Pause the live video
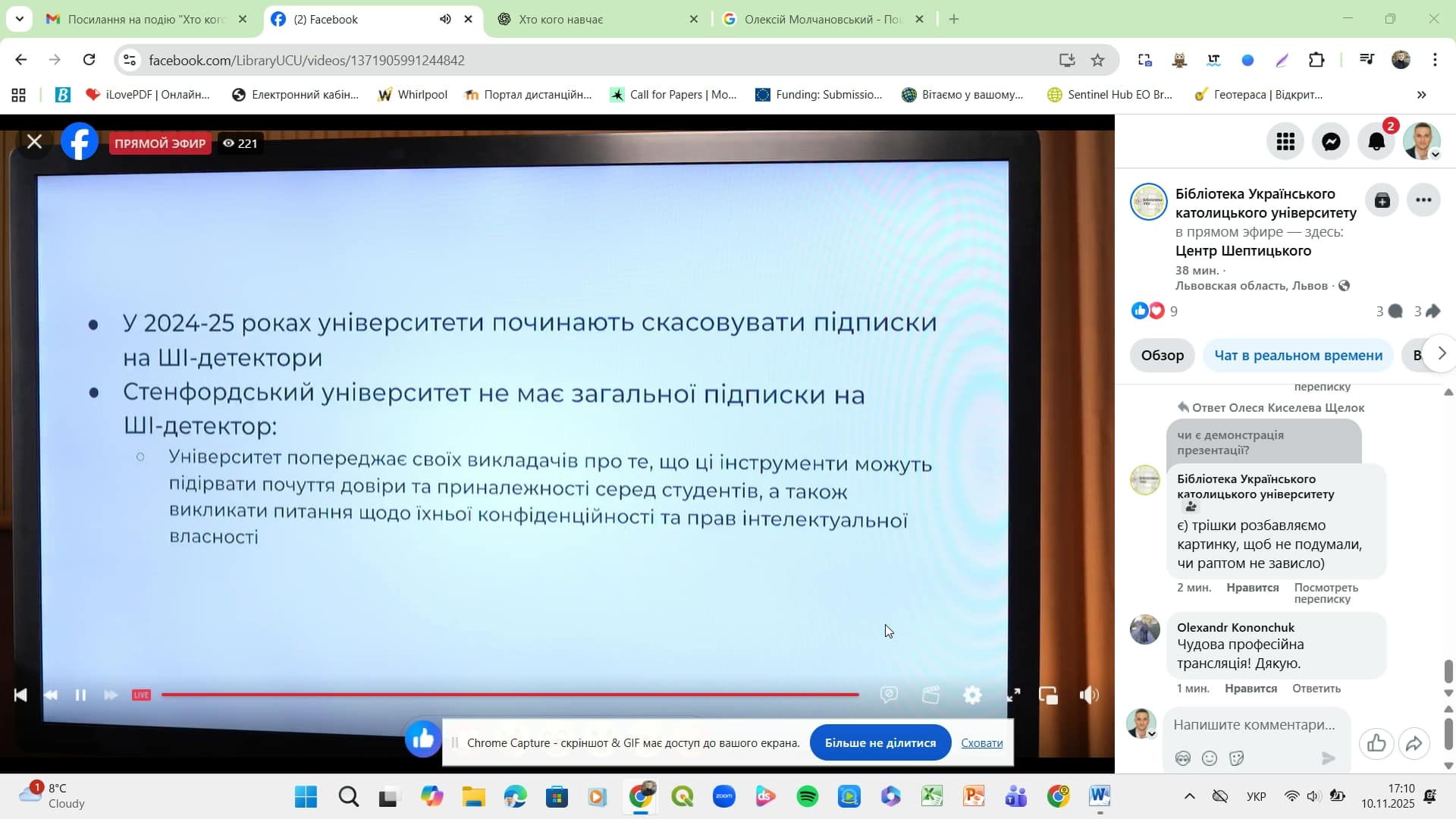The image size is (1456, 819). click(80, 695)
